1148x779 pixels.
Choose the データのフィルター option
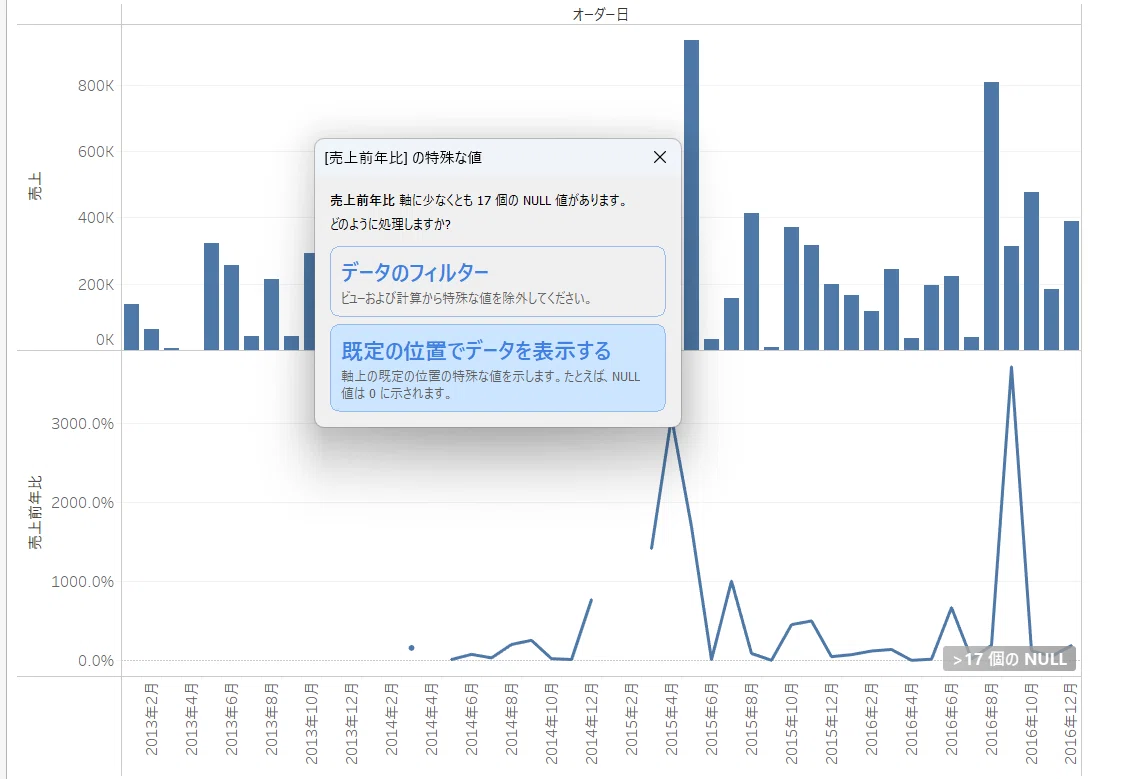click(498, 282)
